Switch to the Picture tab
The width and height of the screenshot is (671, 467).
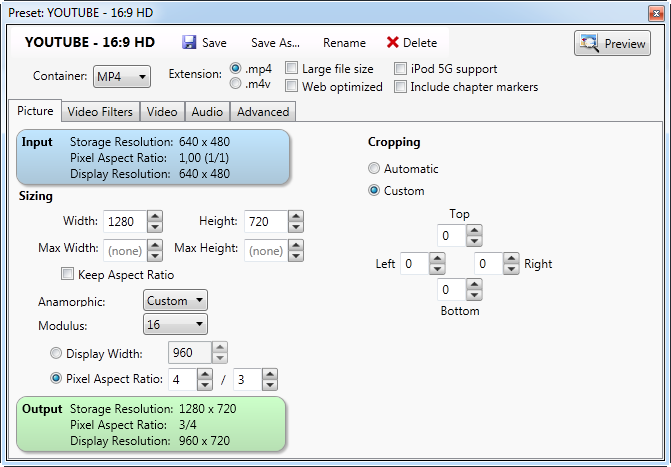35,111
